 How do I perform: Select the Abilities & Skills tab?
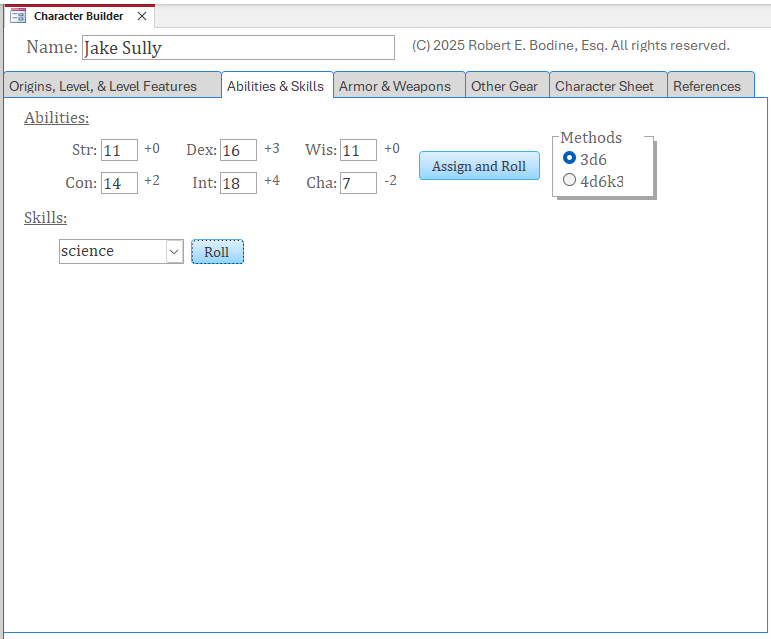pyautogui.click(x=276, y=86)
